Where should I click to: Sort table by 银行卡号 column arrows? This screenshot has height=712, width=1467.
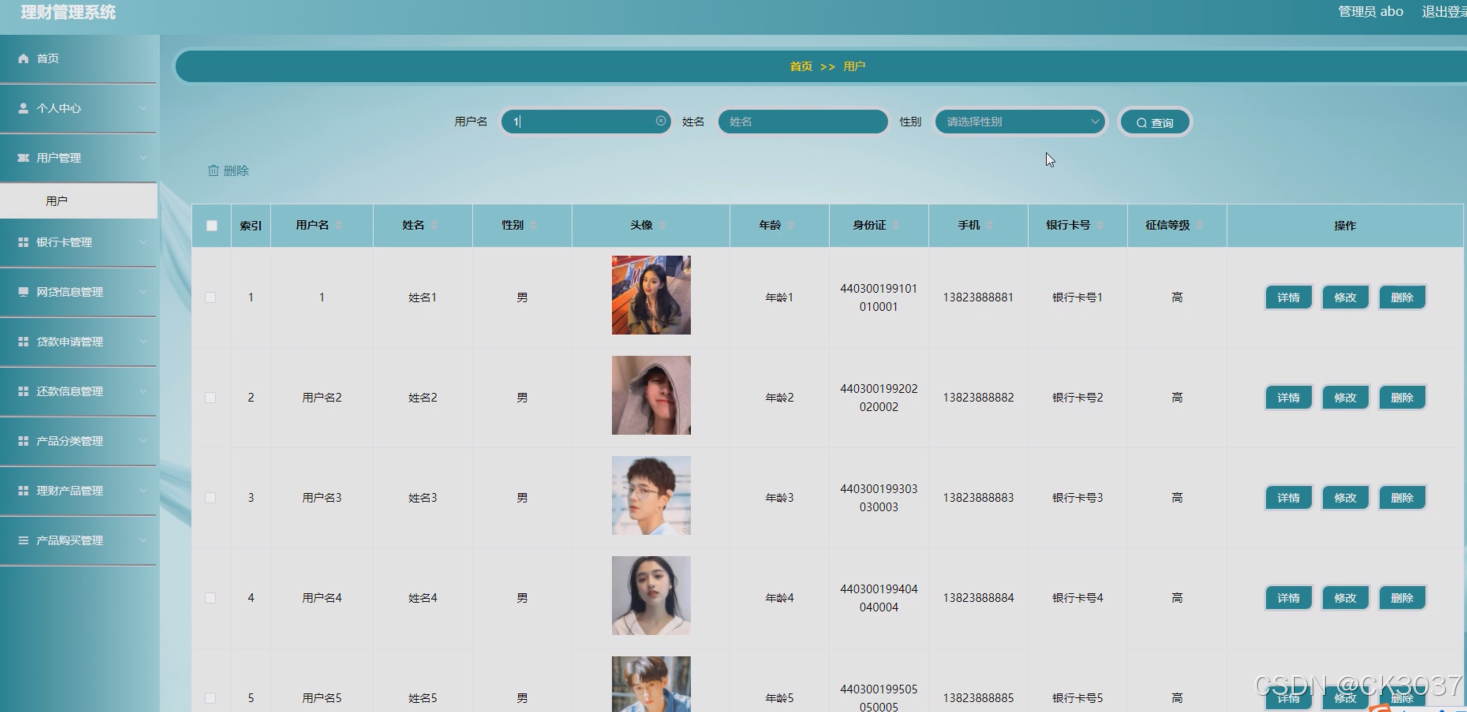tap(1099, 226)
